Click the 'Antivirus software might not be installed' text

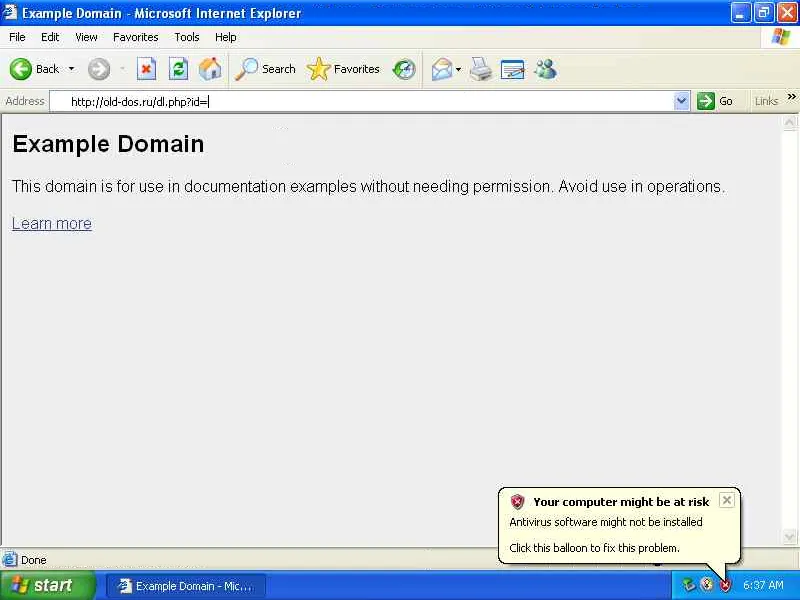pos(606,522)
